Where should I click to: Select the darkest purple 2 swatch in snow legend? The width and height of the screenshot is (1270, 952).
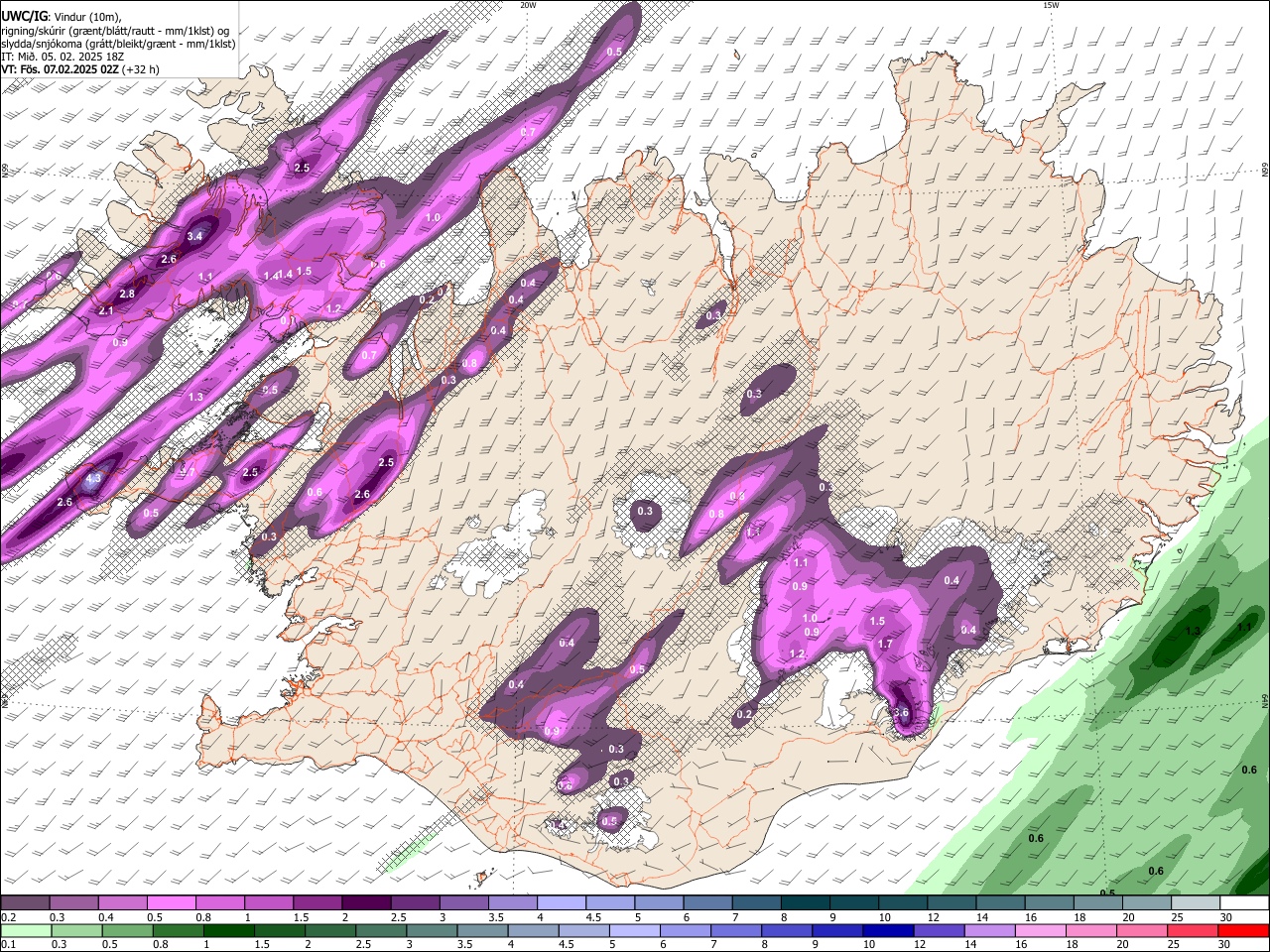365,902
